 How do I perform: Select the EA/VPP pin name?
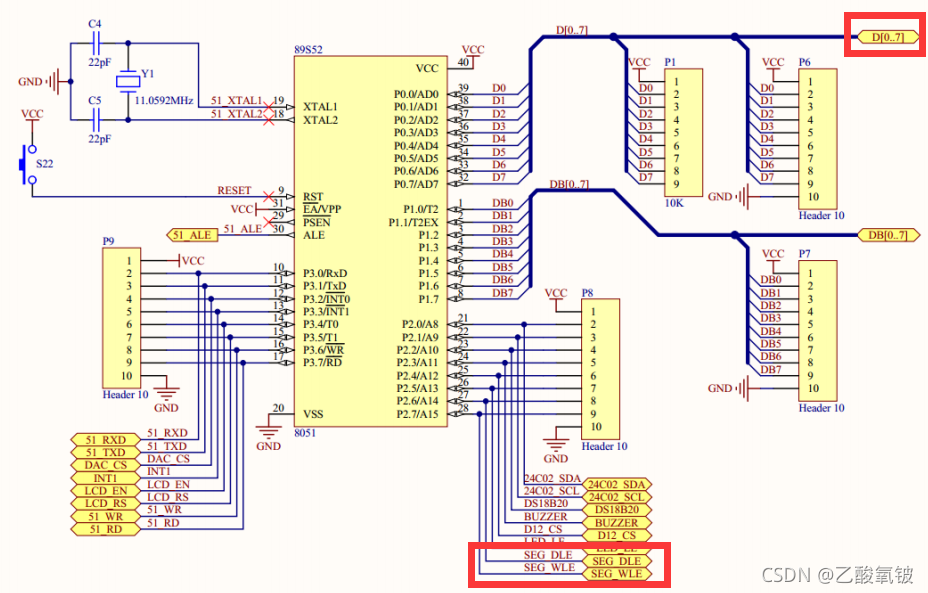(x=322, y=209)
